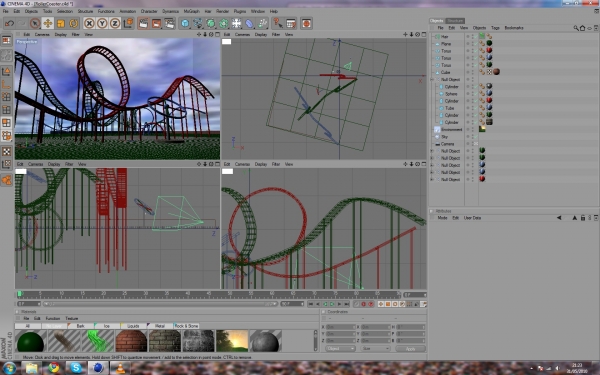The image size is (600, 375).
Task: Activate the Rotate tool
Action: tap(73, 23)
